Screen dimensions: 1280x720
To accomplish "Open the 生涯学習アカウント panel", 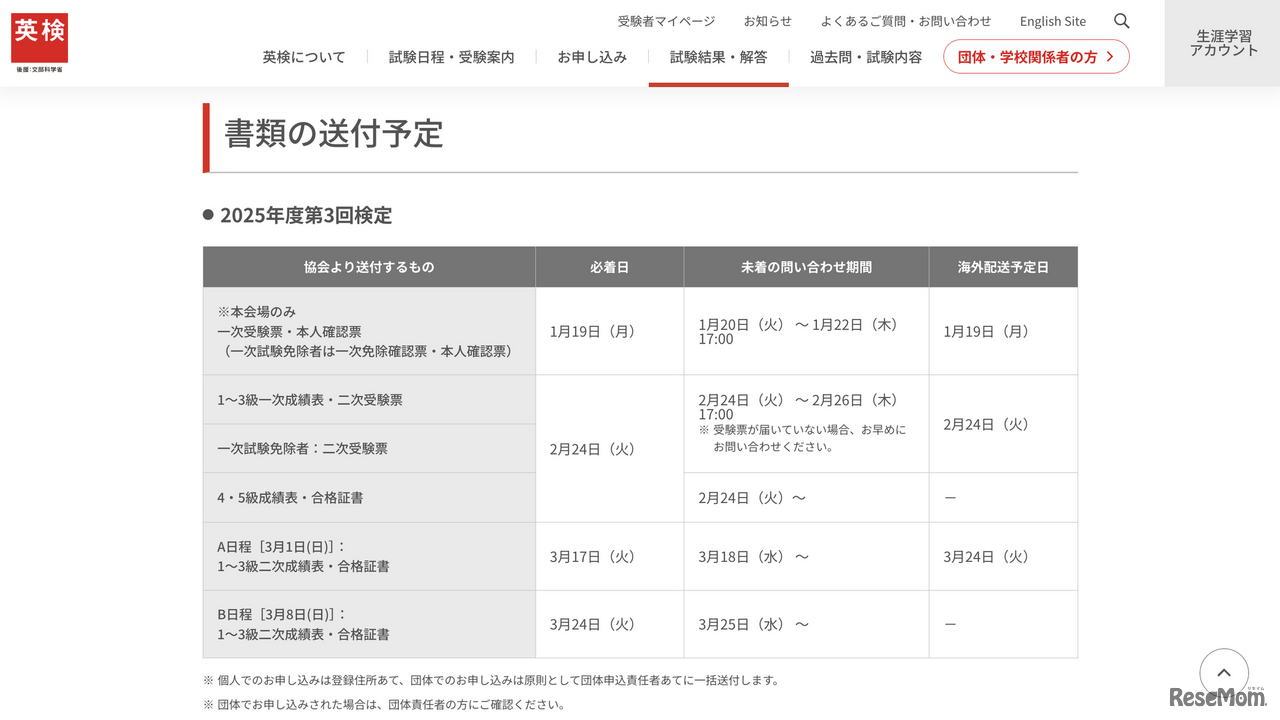I will 1222,43.
